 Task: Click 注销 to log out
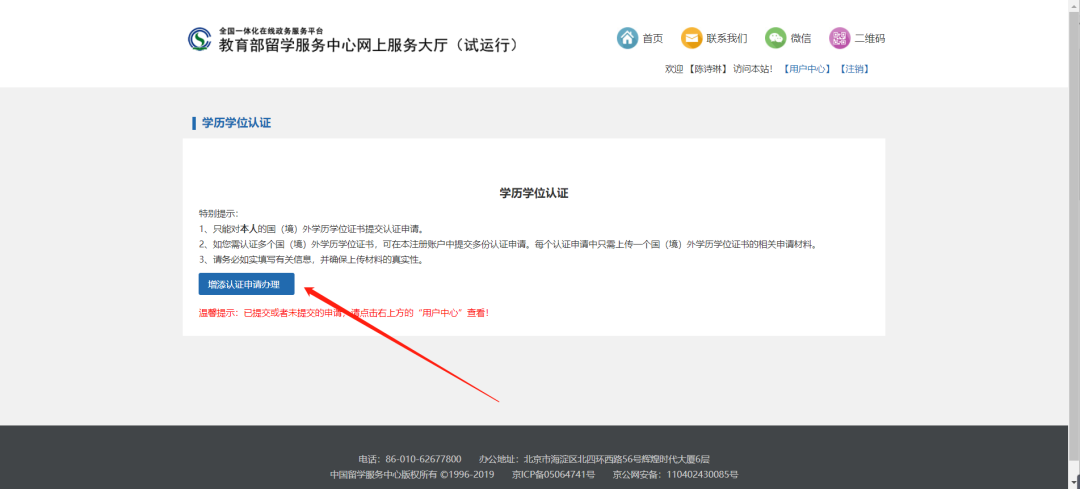(x=853, y=69)
